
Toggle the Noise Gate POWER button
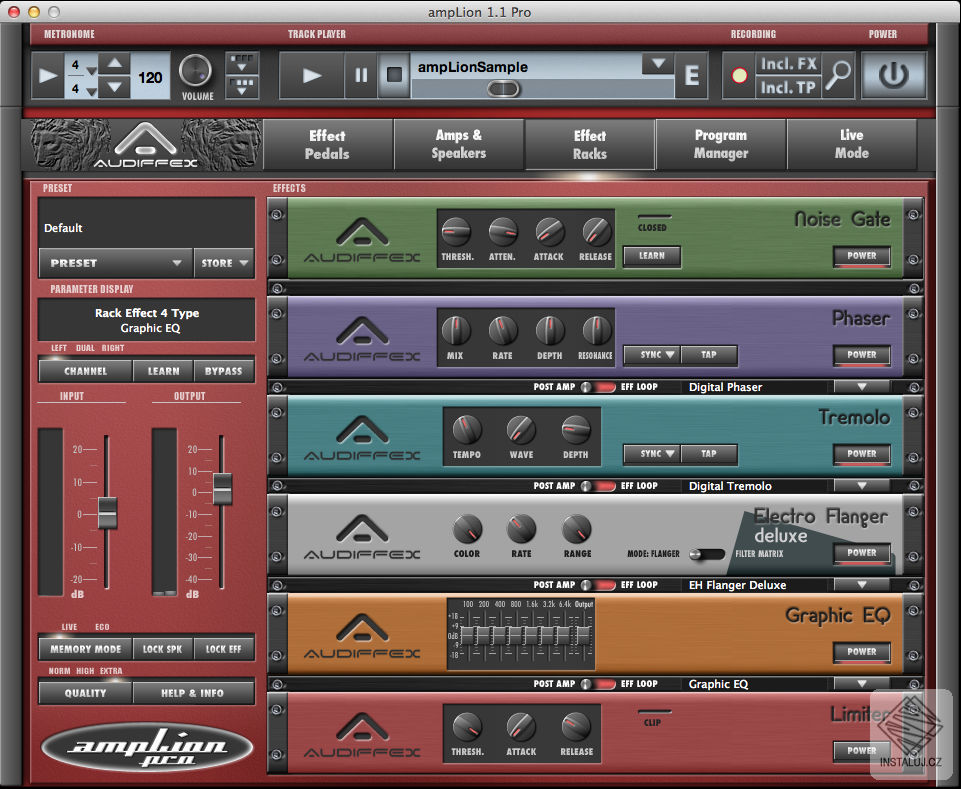click(x=862, y=256)
